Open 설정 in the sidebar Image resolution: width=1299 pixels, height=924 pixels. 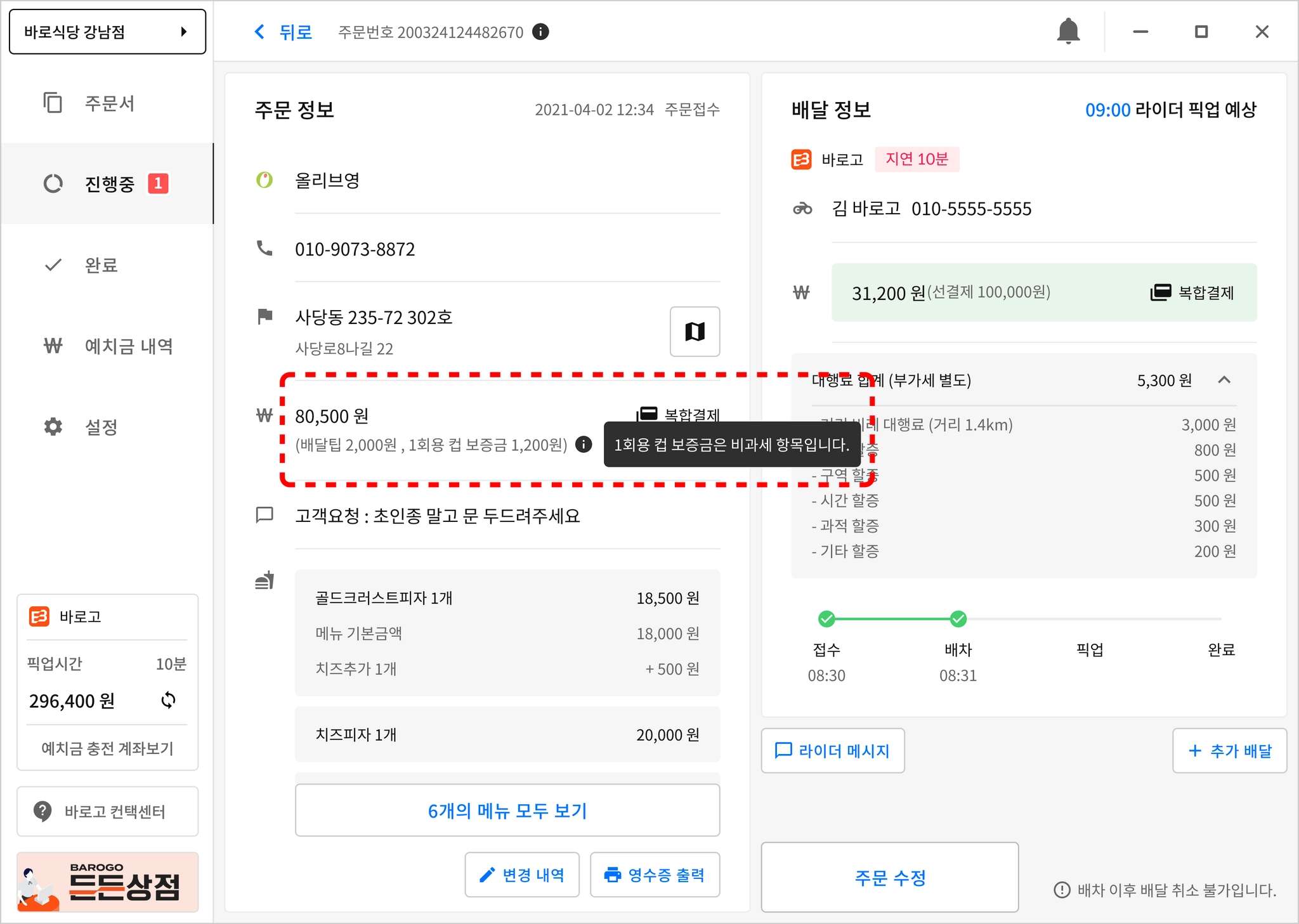tap(101, 427)
